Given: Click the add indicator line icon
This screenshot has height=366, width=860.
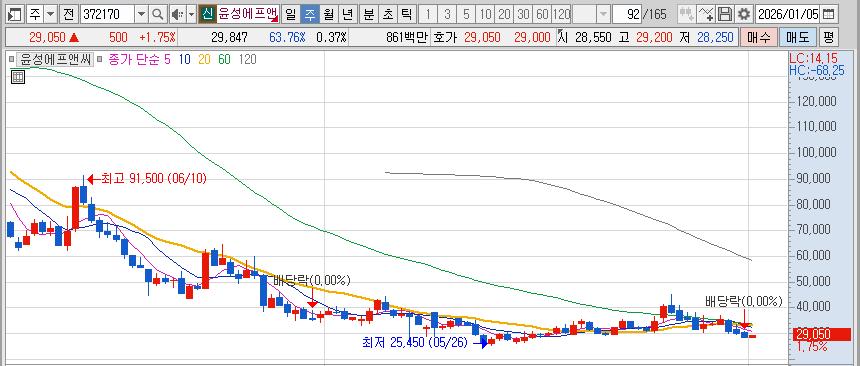Looking at the screenshot, I should coord(705,14).
